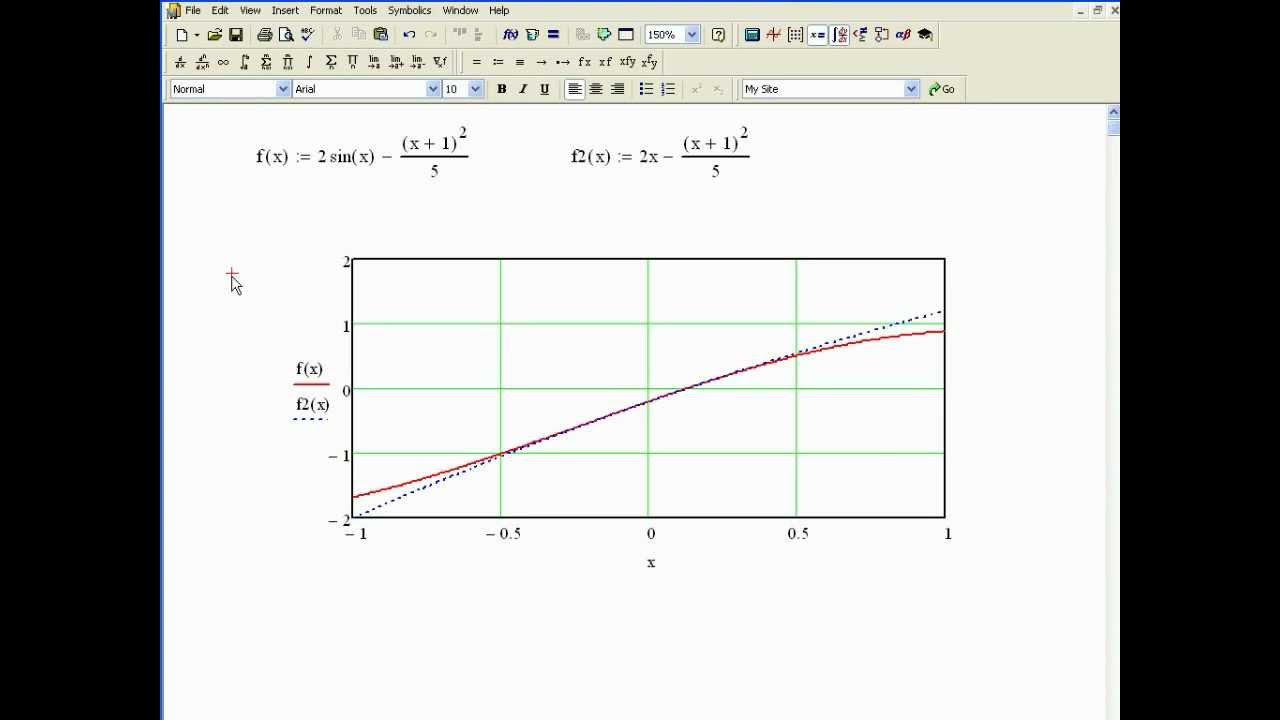Click the Insert Component puzzle icon
This screenshot has height=720, width=1280.
tap(604, 35)
